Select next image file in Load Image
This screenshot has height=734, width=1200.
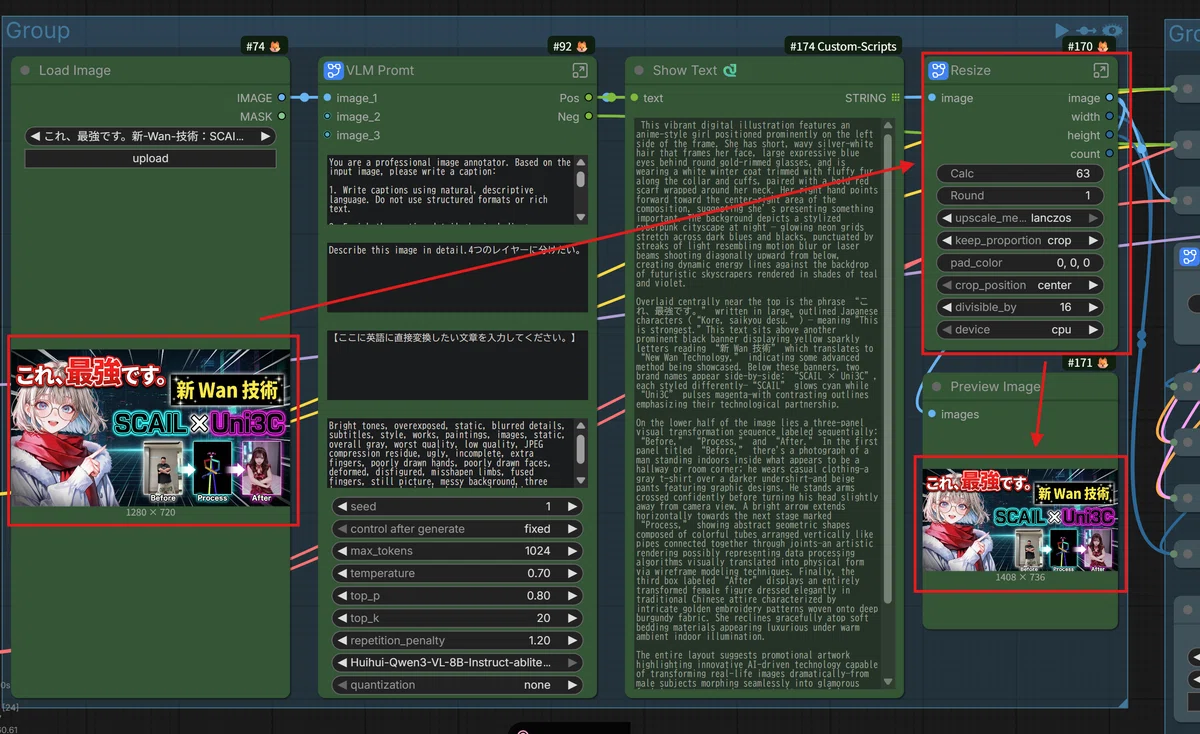tap(265, 136)
